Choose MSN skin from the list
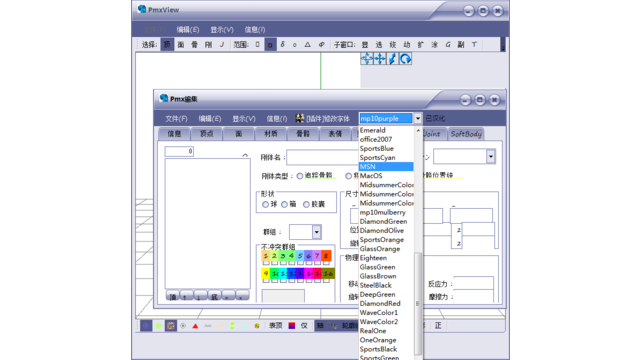 pyautogui.click(x=386, y=167)
